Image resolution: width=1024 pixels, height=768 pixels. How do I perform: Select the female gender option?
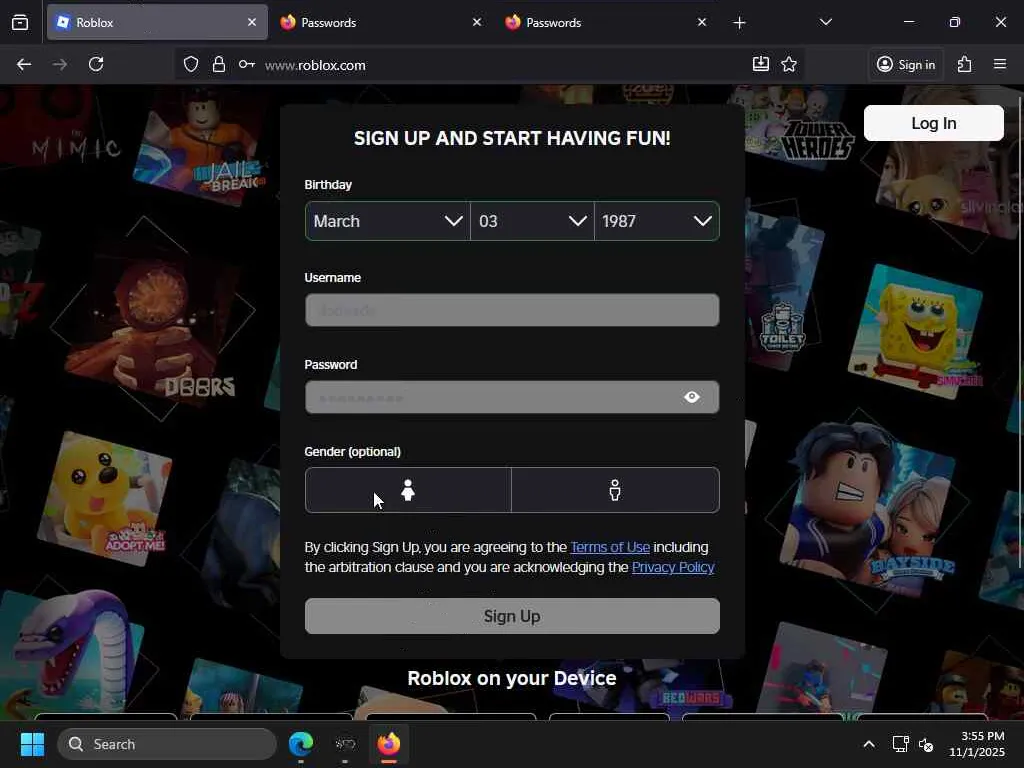(x=408, y=490)
